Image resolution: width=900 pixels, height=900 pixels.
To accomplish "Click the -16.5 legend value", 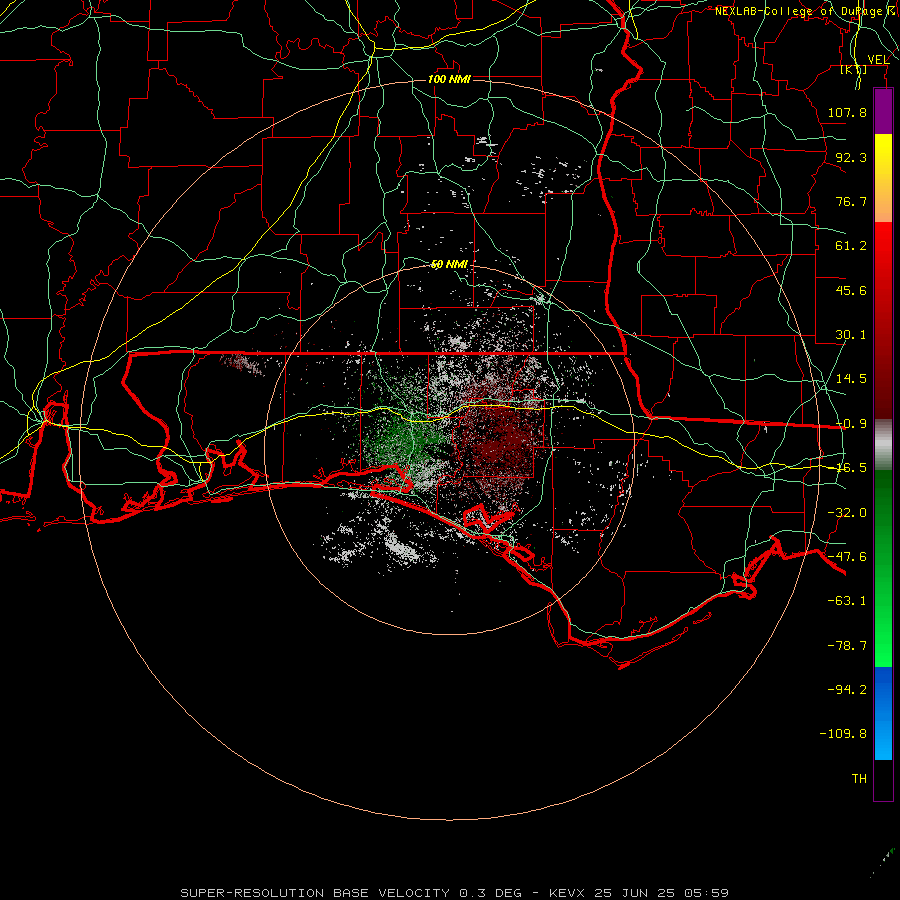I will [851, 468].
